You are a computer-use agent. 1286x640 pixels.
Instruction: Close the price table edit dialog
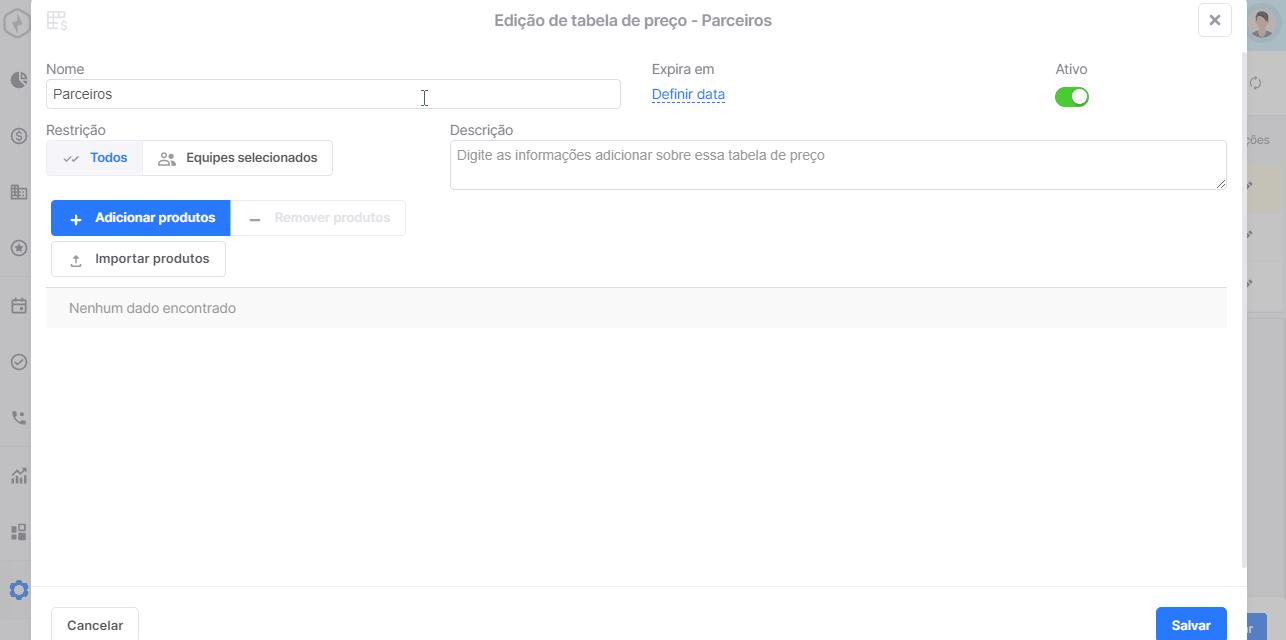[1215, 20]
